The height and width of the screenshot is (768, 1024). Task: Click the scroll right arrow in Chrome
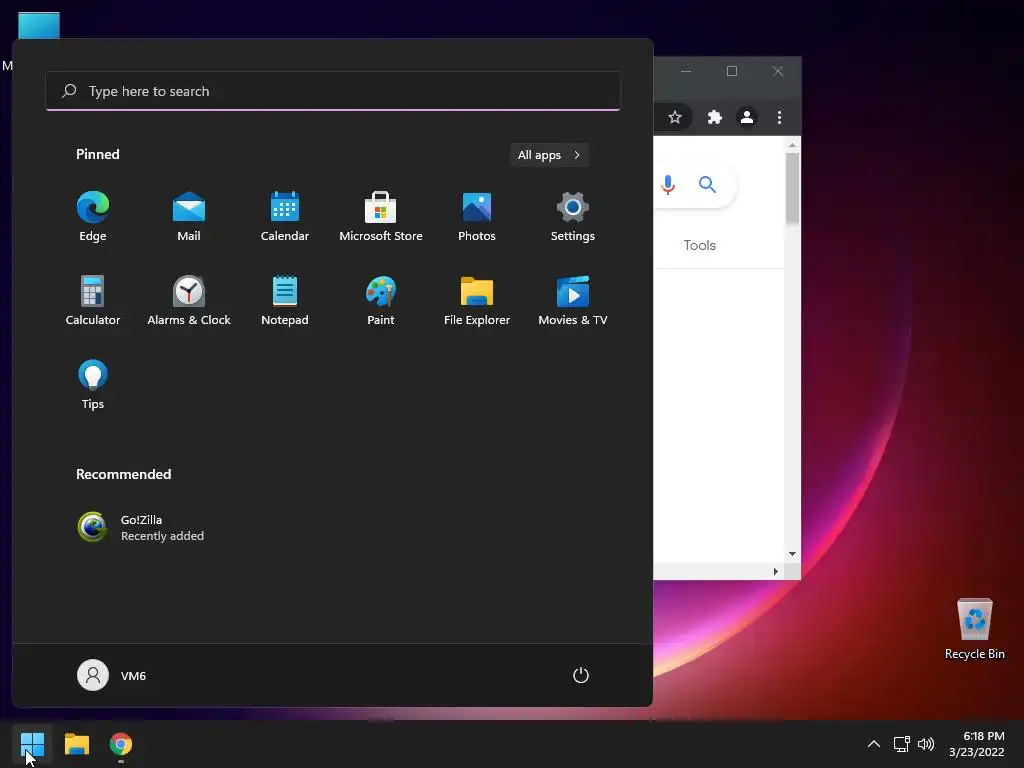(x=775, y=571)
